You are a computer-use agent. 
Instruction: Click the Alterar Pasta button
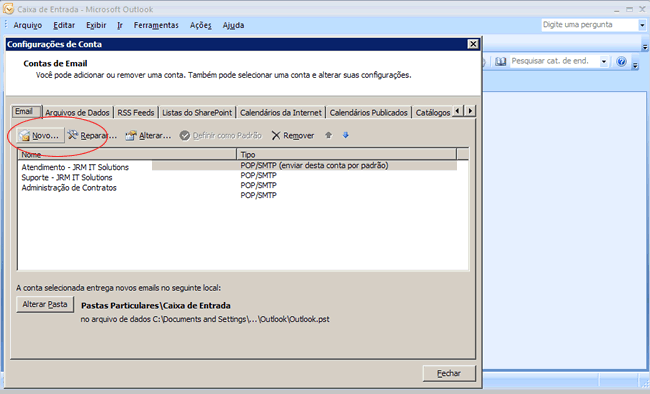pos(45,304)
